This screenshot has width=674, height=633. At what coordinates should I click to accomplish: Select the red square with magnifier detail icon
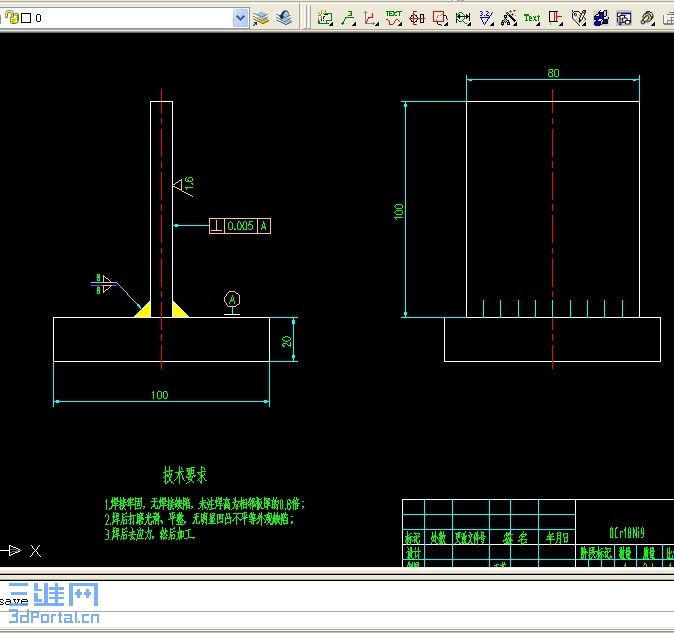(x=440, y=18)
